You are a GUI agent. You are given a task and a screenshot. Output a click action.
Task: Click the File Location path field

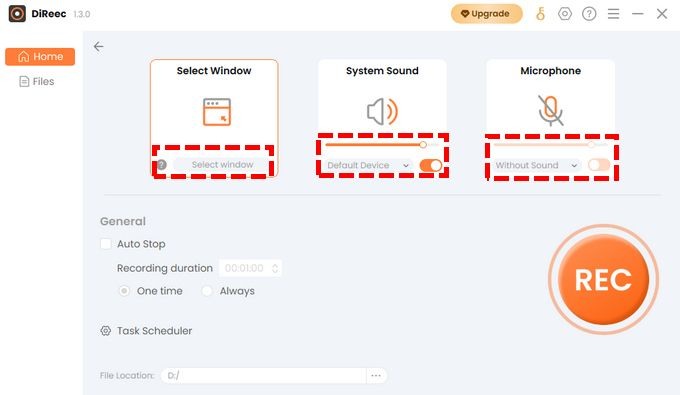click(264, 375)
